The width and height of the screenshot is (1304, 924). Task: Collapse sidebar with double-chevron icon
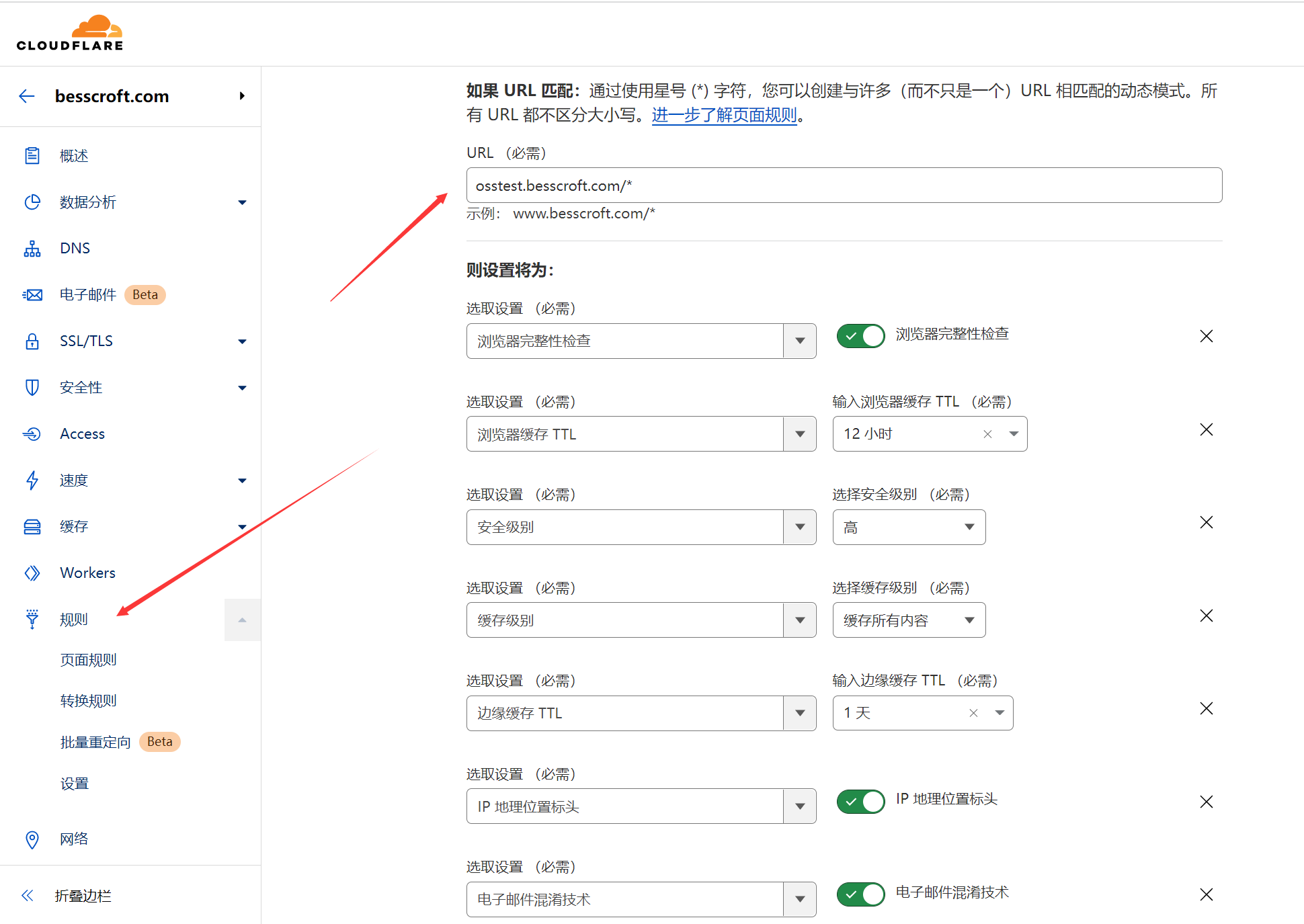[x=28, y=896]
